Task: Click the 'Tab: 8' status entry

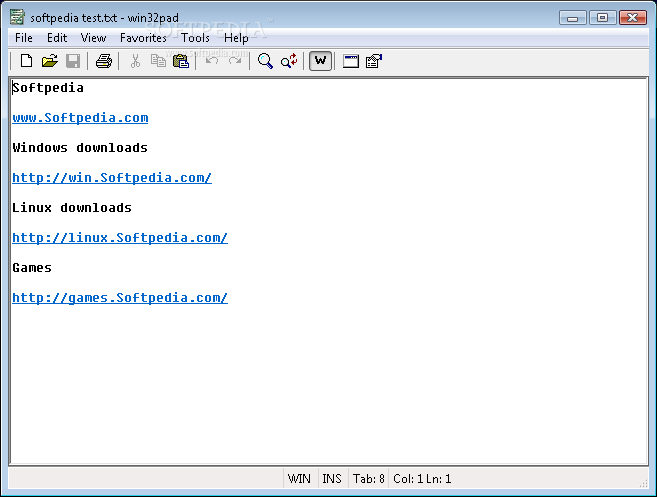Action: click(368, 479)
